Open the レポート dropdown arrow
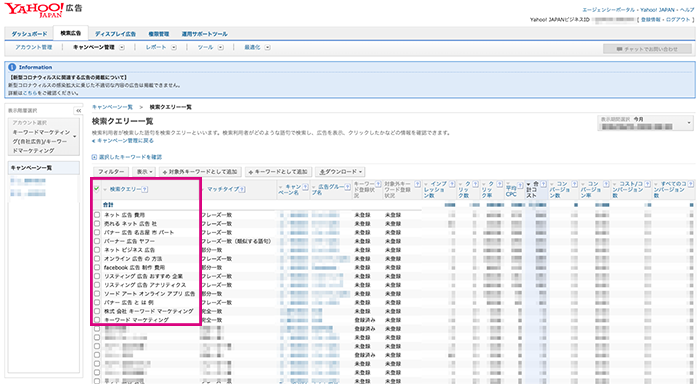The image size is (700, 384). click(x=174, y=47)
